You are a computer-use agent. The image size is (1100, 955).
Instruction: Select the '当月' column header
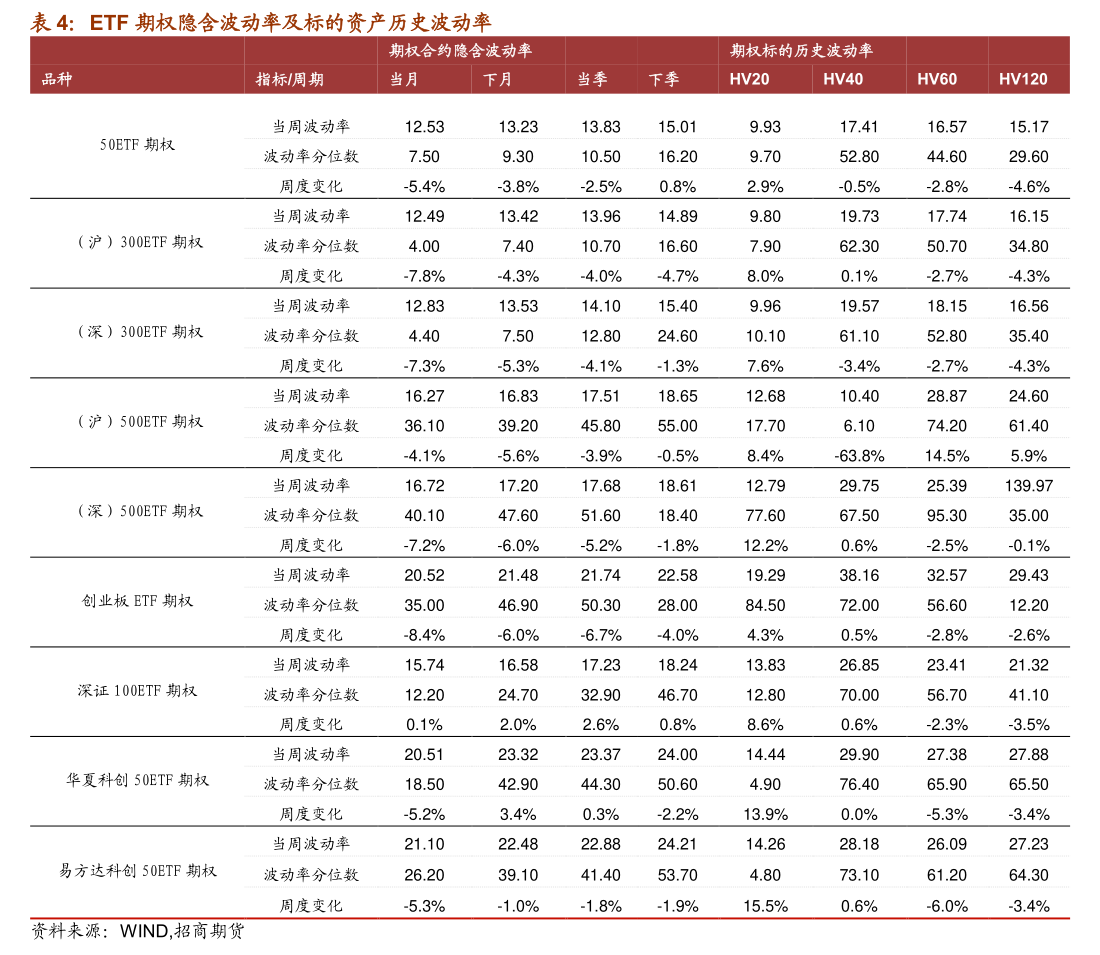(404, 79)
